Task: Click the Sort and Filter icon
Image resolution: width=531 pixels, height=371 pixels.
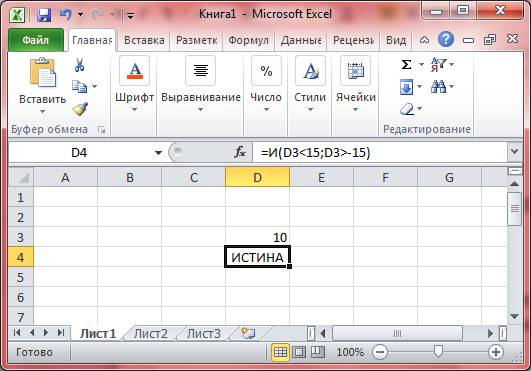Action: pos(439,64)
